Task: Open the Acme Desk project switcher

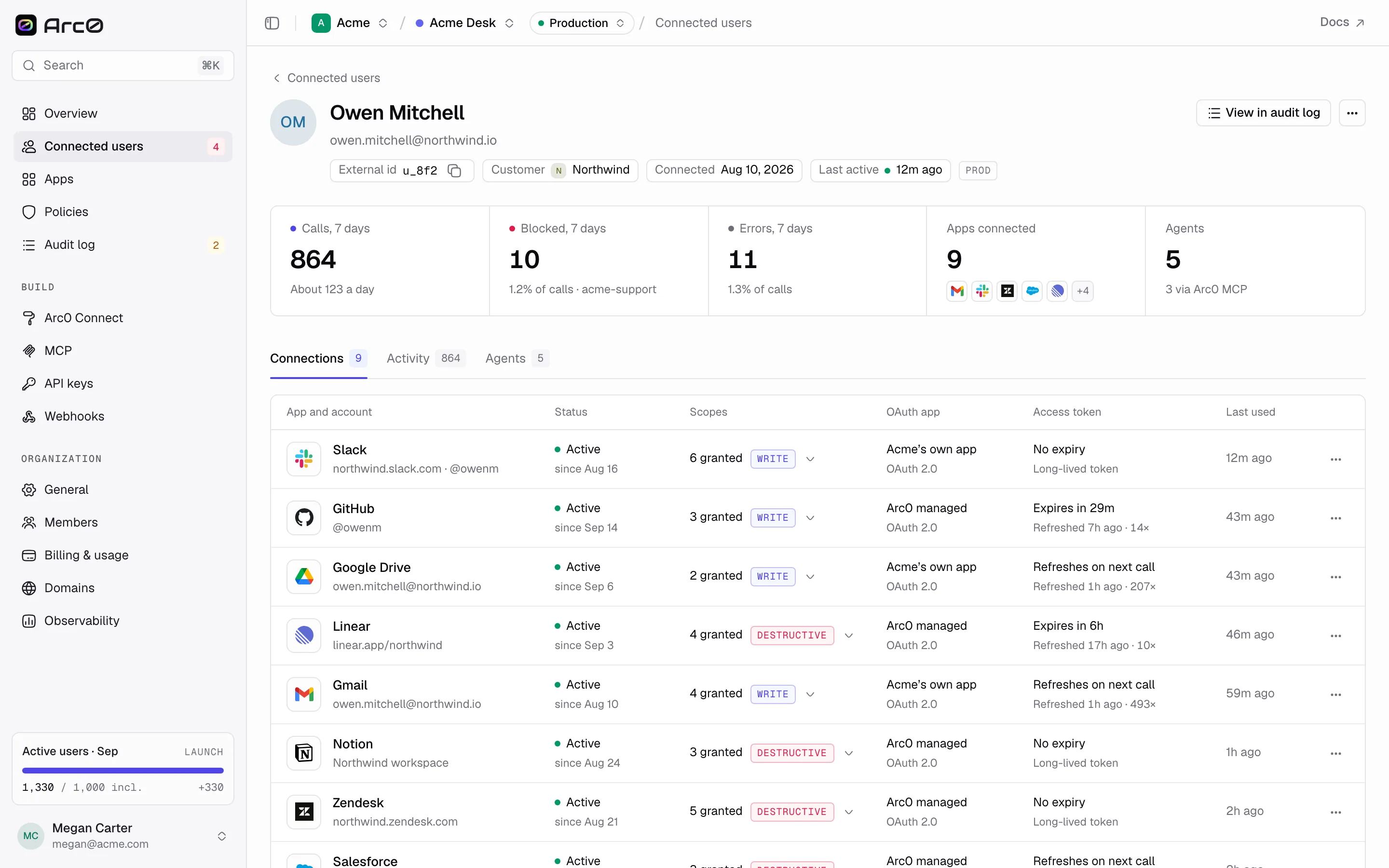Action: 465,23
